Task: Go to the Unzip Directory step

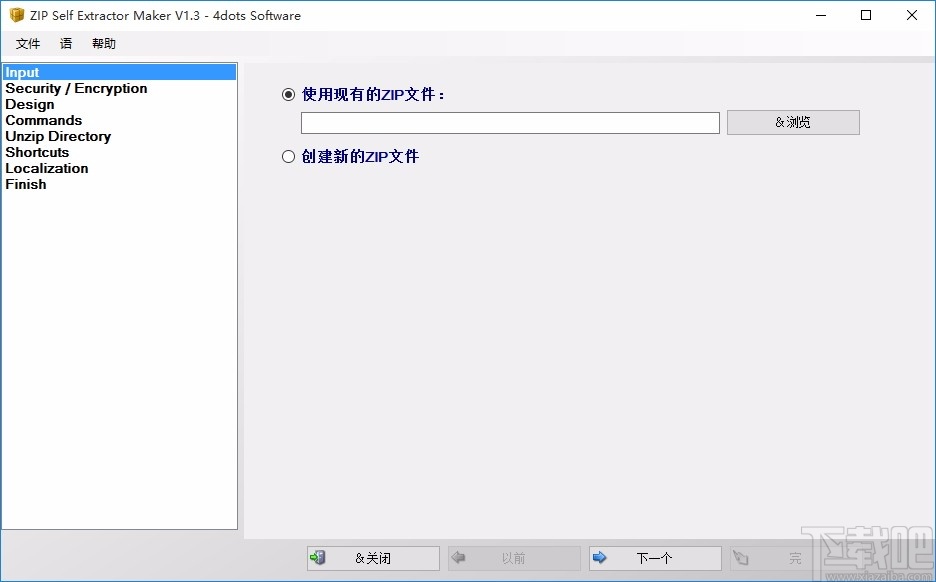Action: pyautogui.click(x=57, y=136)
